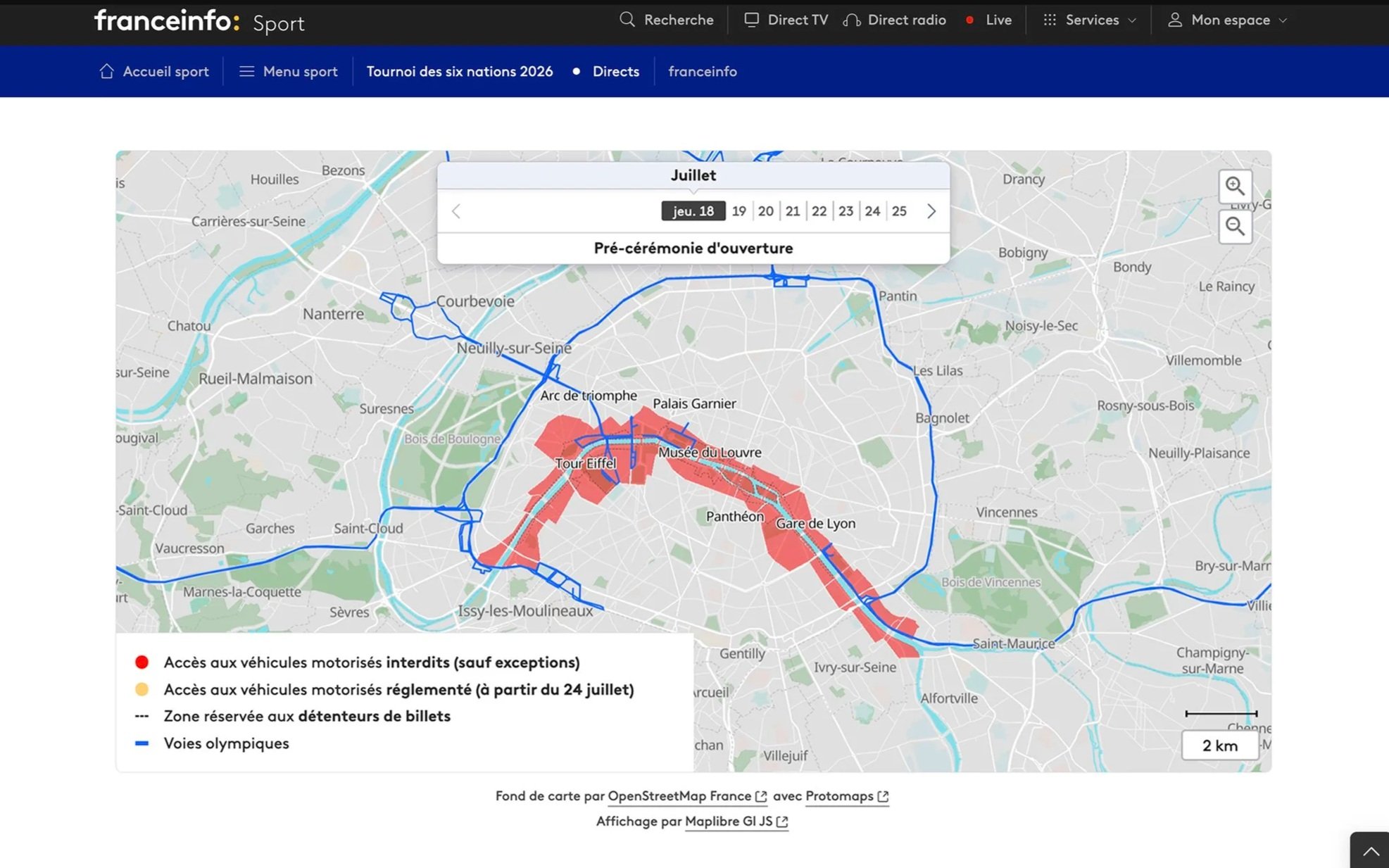Select date 21 in July
1389x868 pixels.
coord(793,211)
